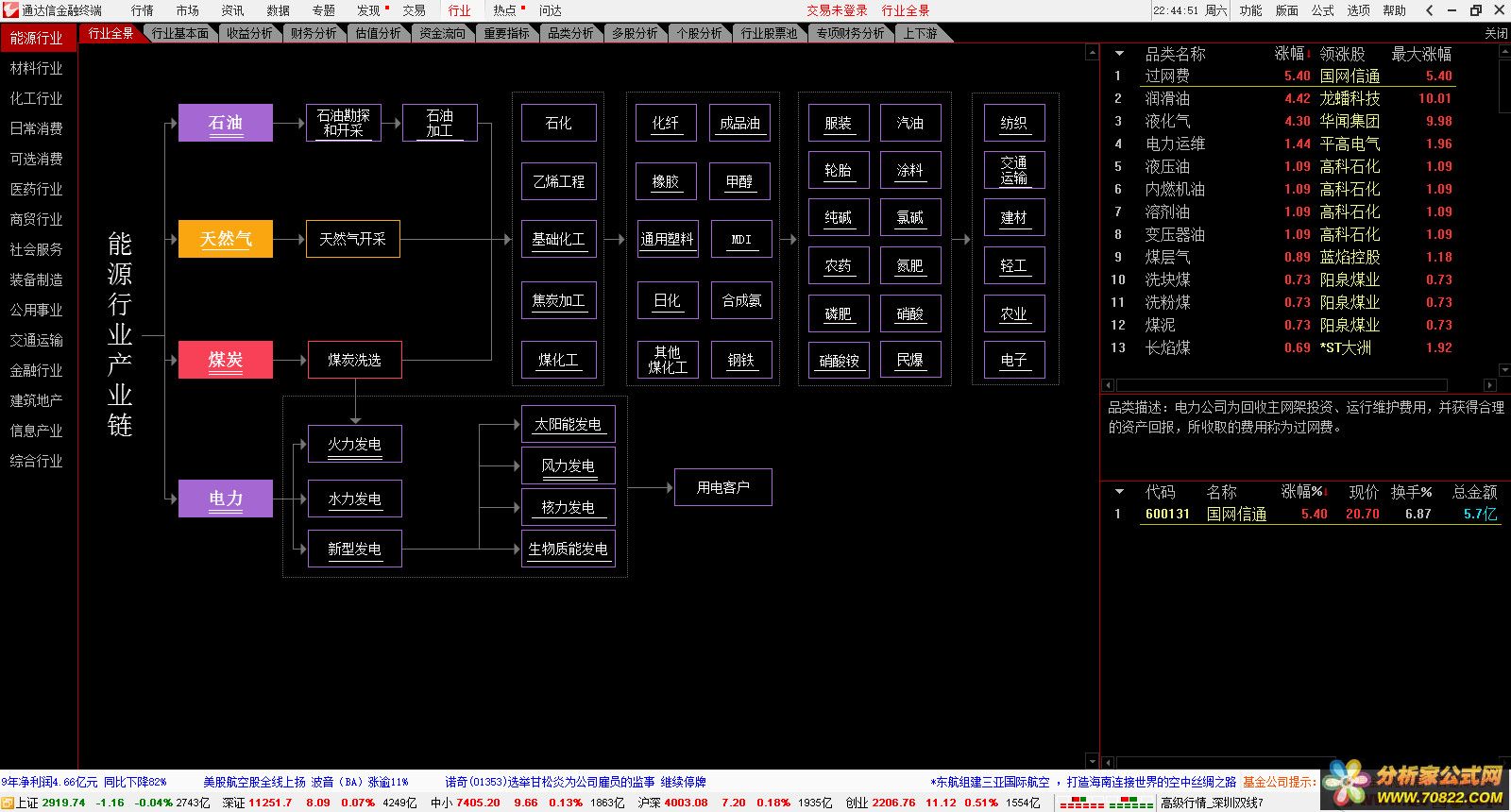Click the red 煤炭 node
The height and width of the screenshot is (812, 1511).
tap(225, 360)
